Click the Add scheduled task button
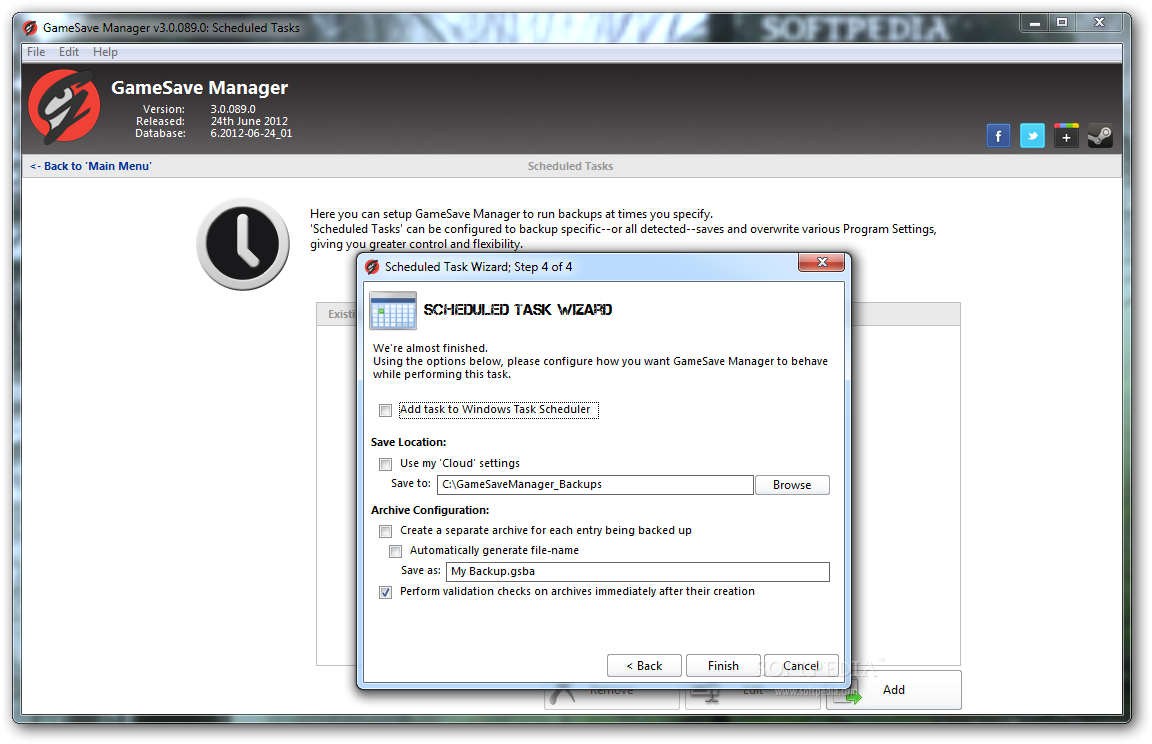 point(893,690)
